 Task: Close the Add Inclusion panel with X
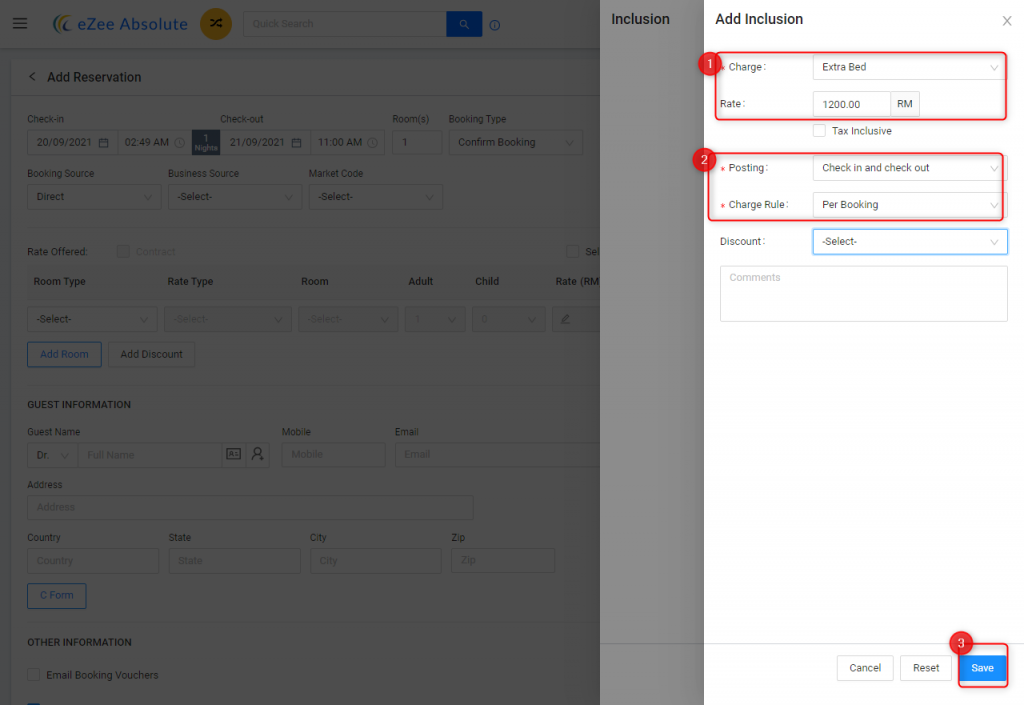tap(1006, 21)
